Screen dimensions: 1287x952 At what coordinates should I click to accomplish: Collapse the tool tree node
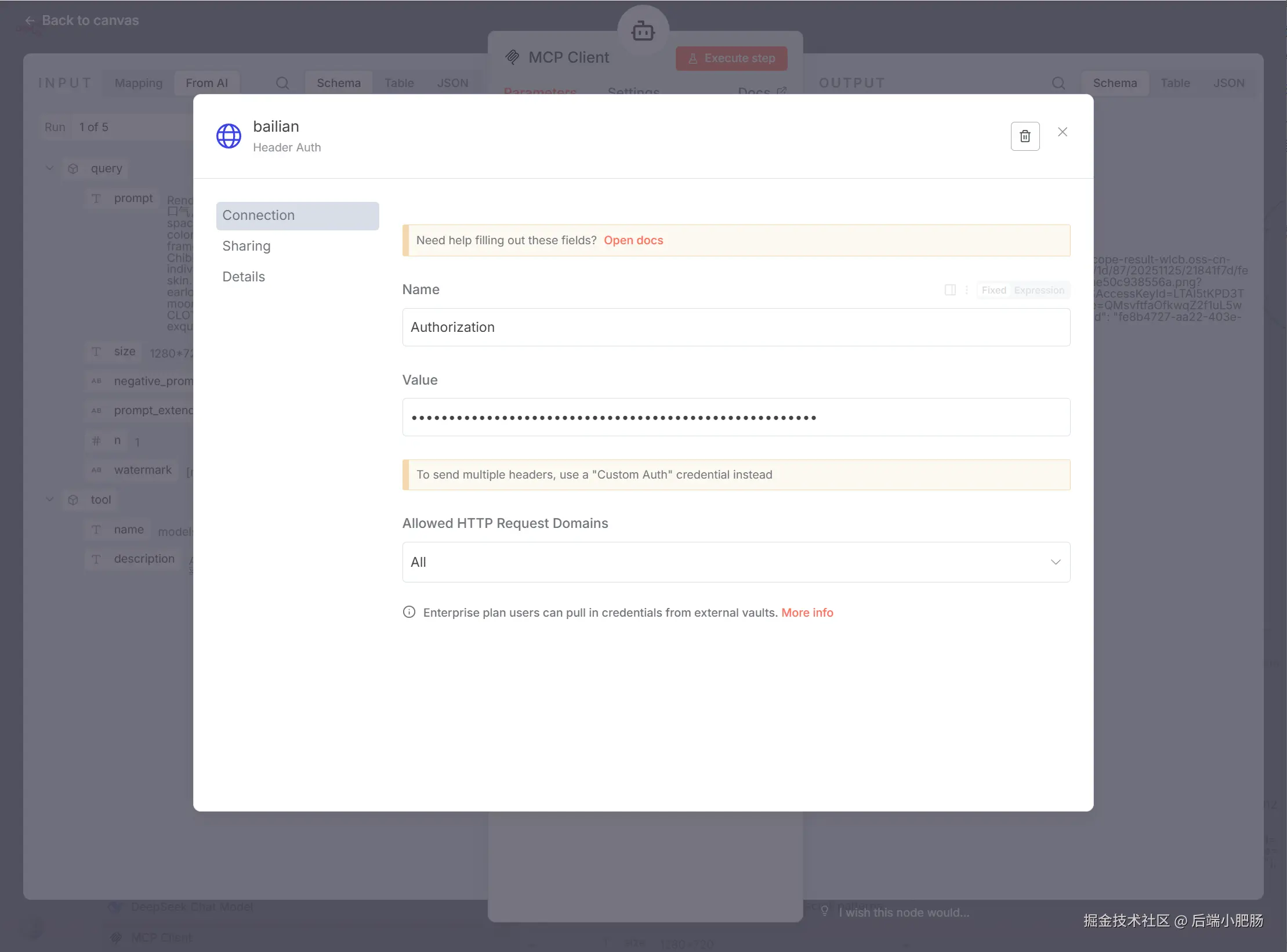(50, 499)
